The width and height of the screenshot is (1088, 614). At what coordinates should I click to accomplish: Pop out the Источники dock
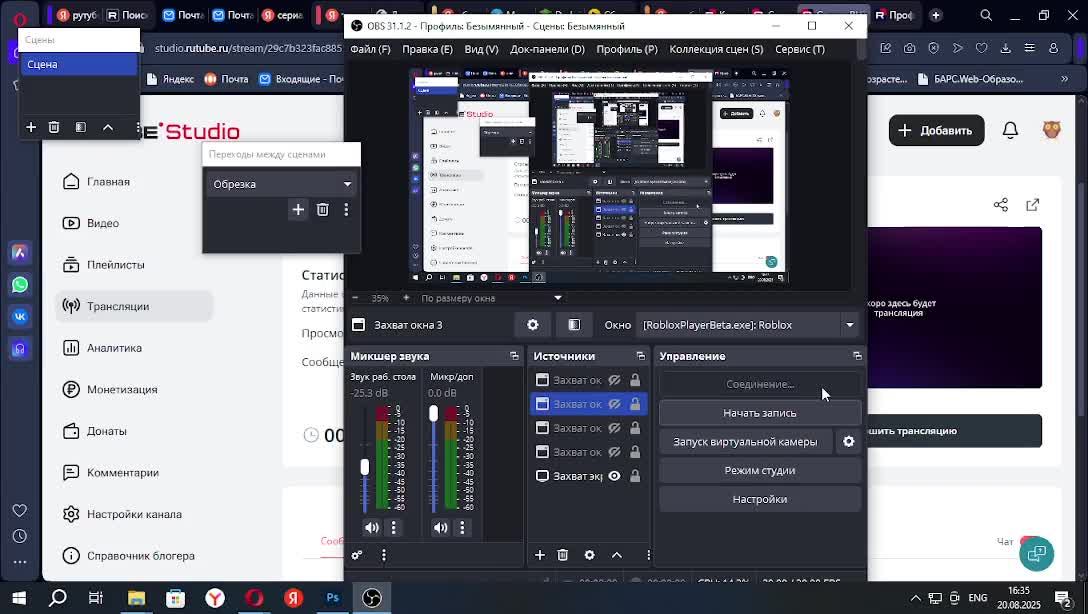(640, 356)
